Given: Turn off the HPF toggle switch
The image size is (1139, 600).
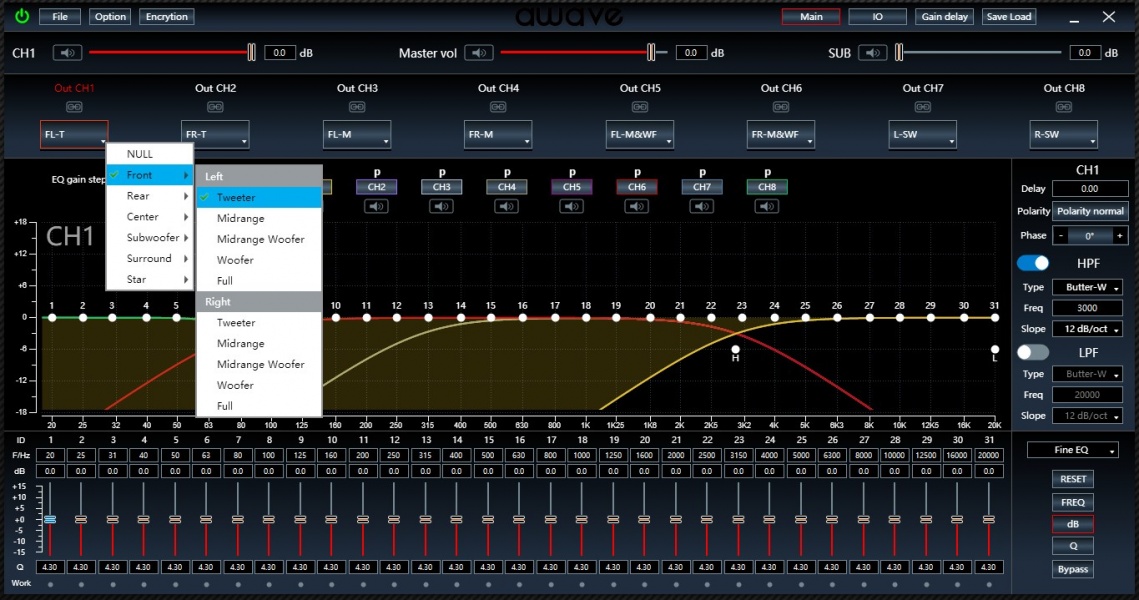Looking at the screenshot, I should 1033,263.
